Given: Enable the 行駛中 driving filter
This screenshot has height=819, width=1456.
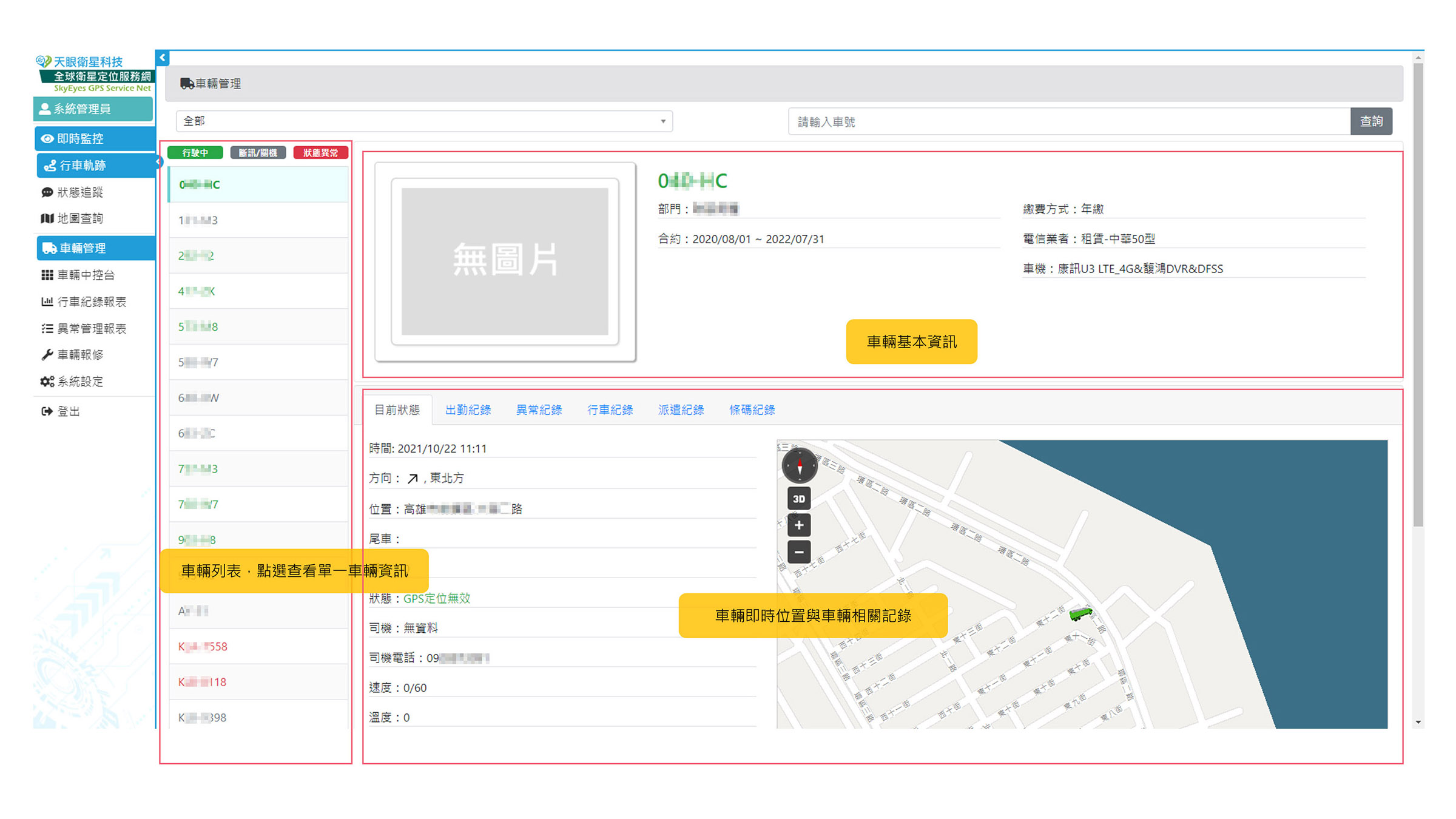Looking at the screenshot, I should 195,152.
